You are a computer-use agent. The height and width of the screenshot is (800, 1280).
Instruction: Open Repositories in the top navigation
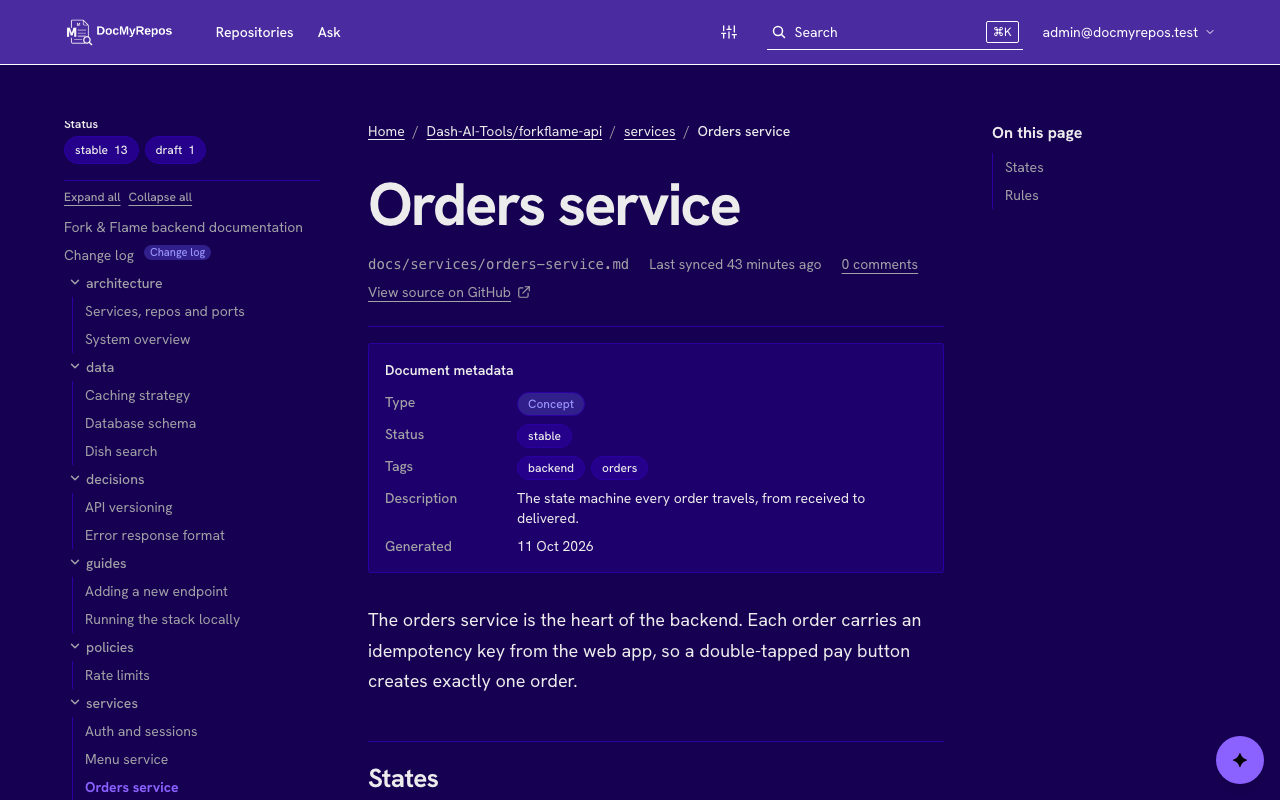coord(254,32)
